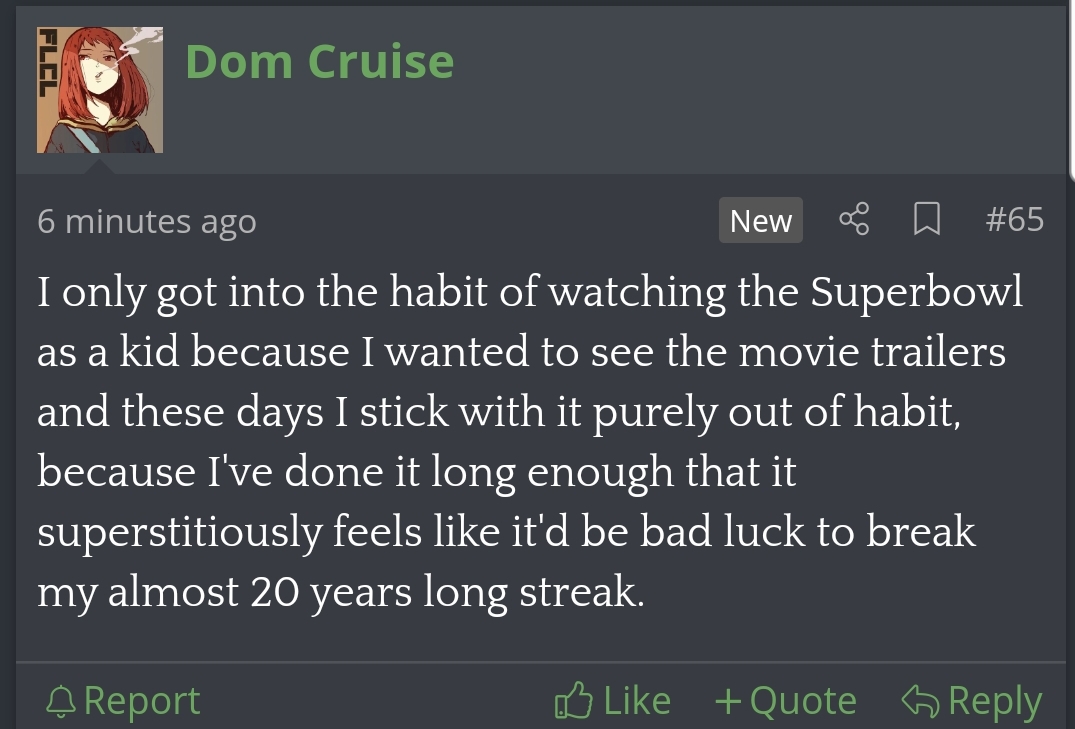The height and width of the screenshot is (729, 1075).
Task: Click the bell icon beside Report
Action: point(62,701)
